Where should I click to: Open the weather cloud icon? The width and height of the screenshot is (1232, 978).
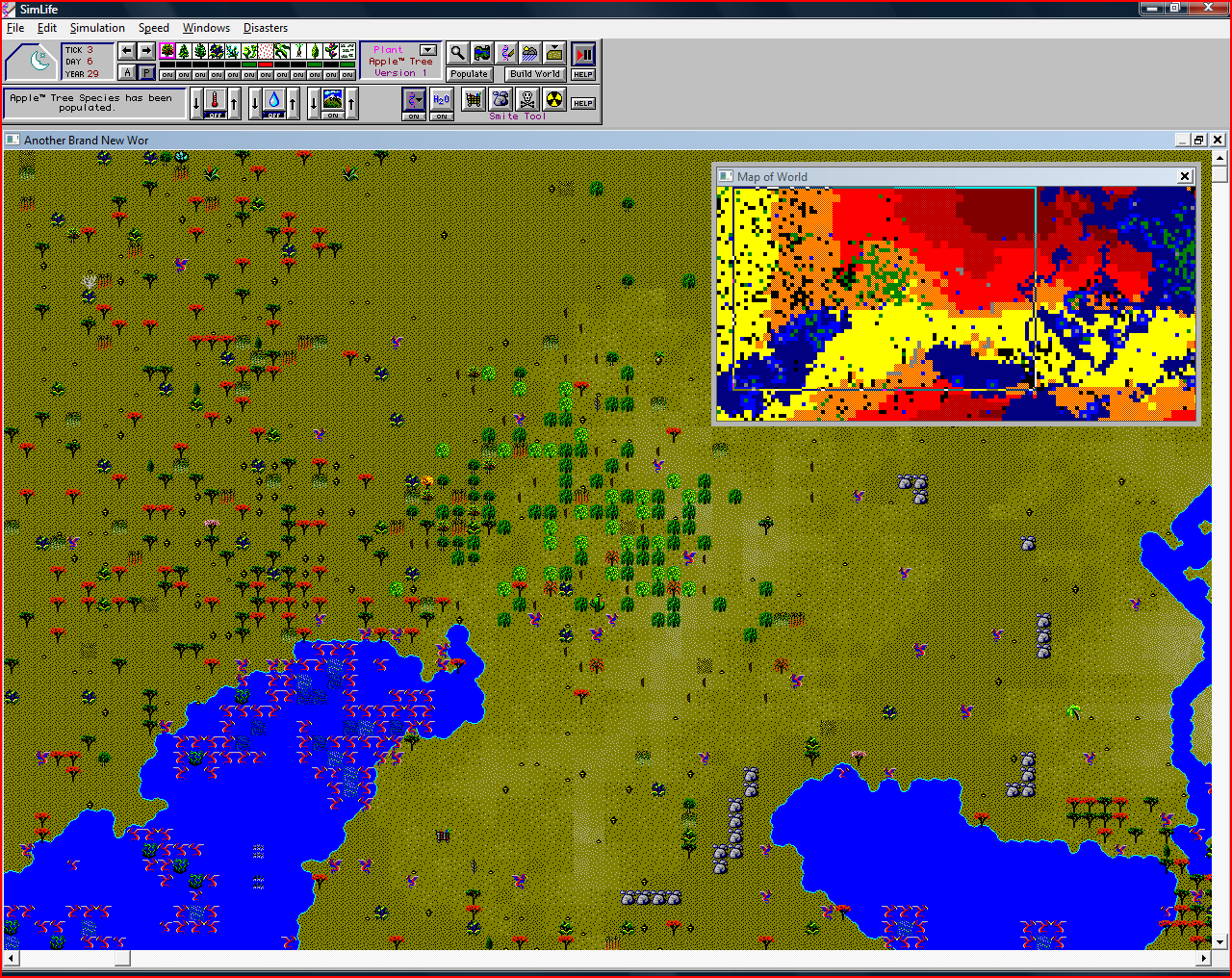[x=530, y=53]
